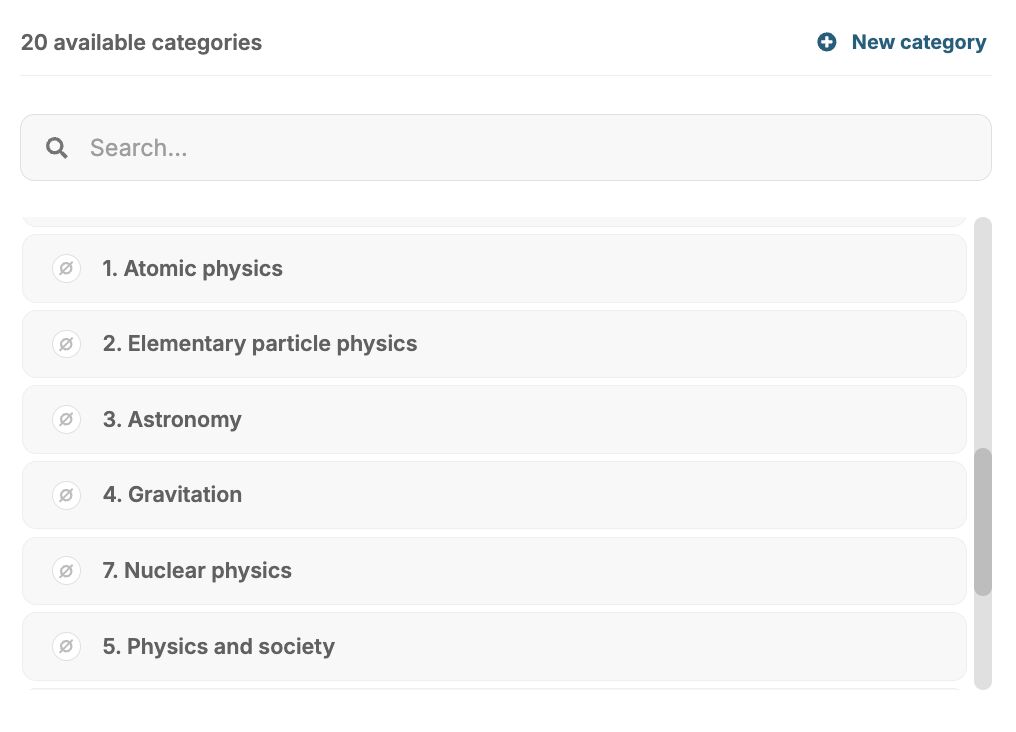Pick the '4. Gravitation' category
1016x732 pixels.
(x=172, y=495)
